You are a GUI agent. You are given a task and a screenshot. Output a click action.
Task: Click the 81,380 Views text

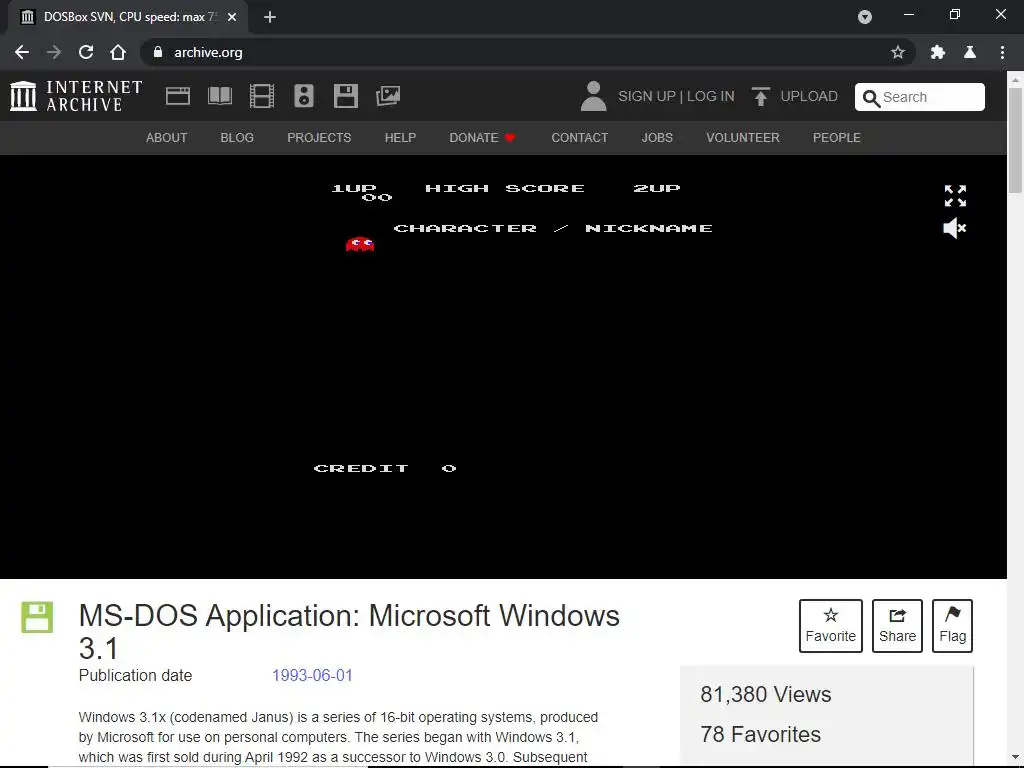pos(765,694)
